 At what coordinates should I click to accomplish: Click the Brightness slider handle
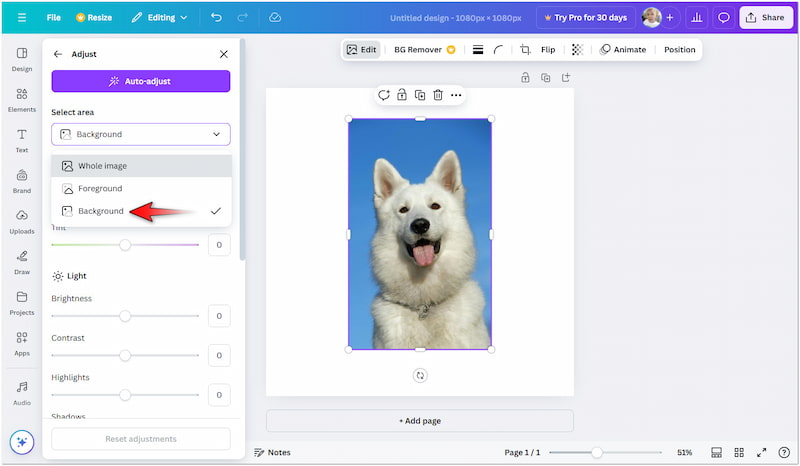125,316
